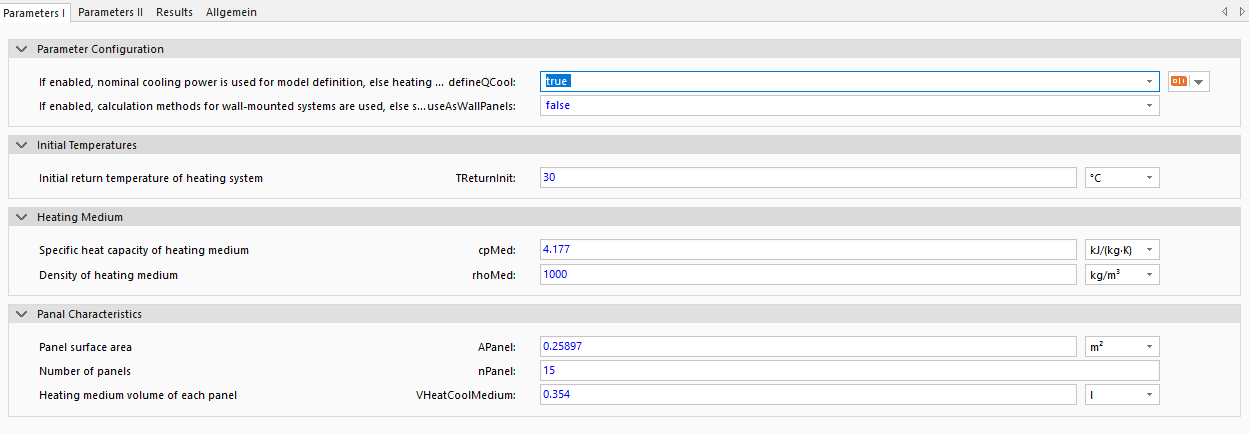Click the "Initial return temperature of heating system" label
Viewport: 1249px width, 434px height.
pyautogui.click(x=151, y=178)
